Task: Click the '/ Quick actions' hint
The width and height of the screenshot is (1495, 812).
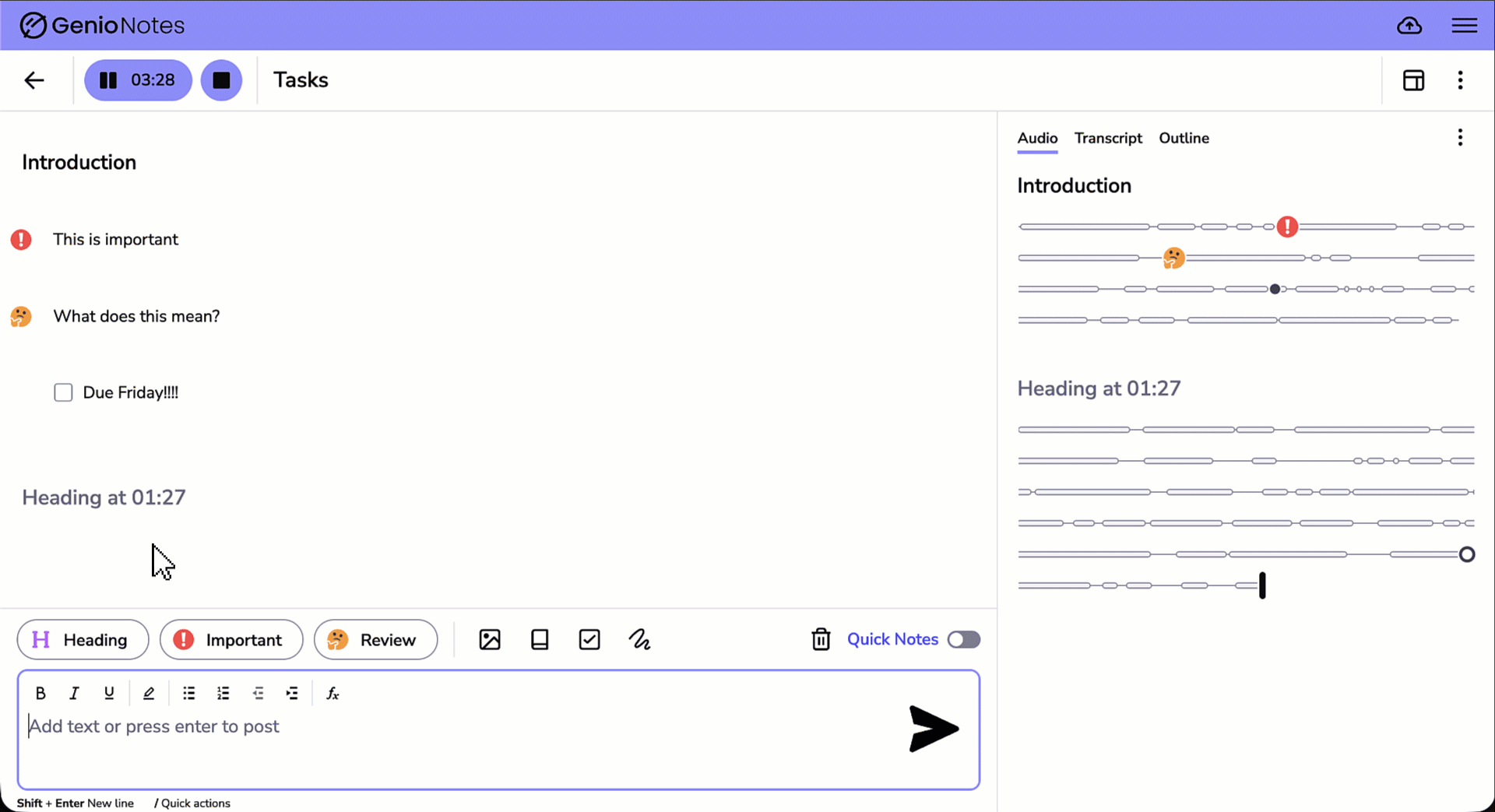Action: pyautogui.click(x=192, y=803)
